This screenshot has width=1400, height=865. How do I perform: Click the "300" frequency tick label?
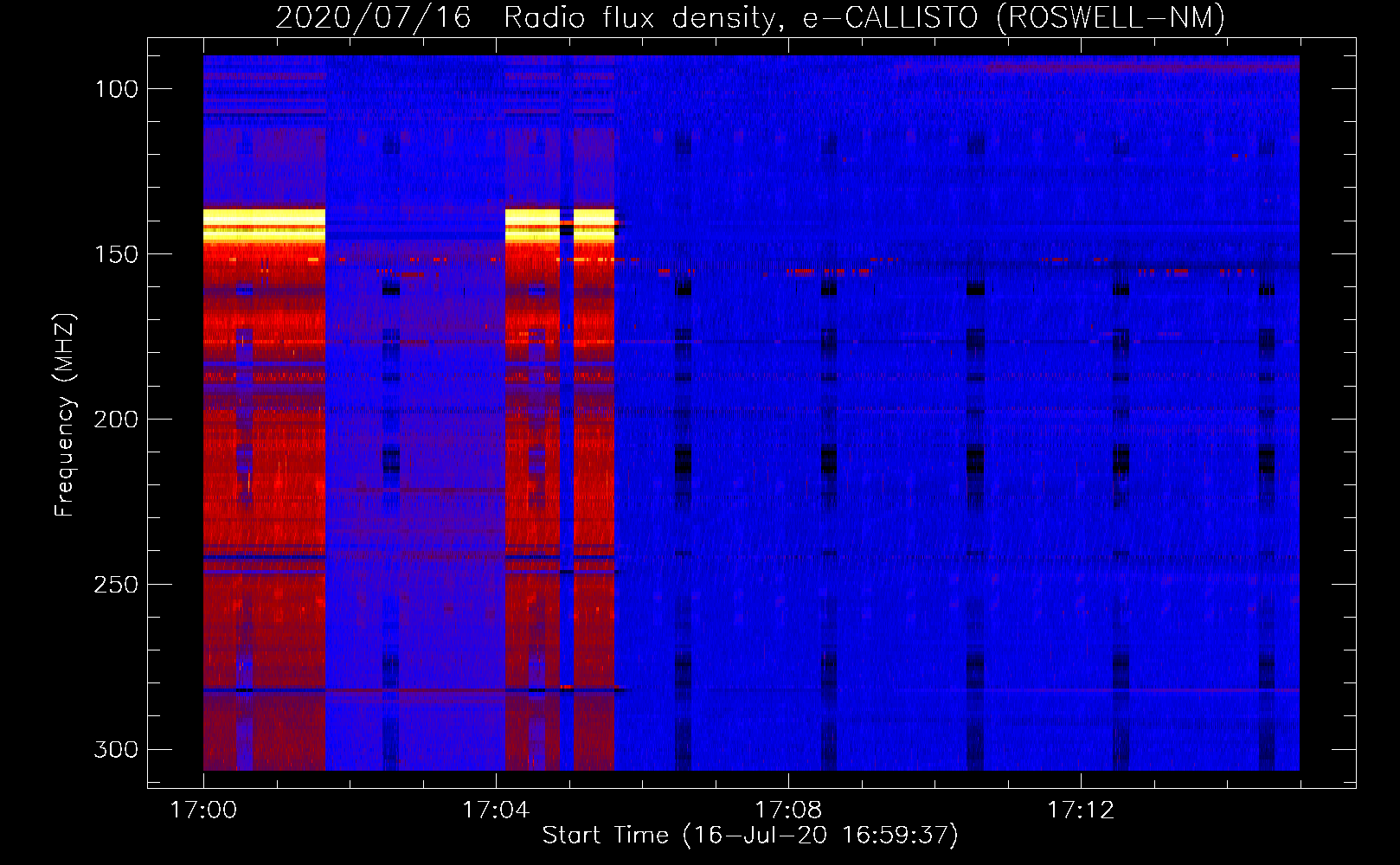point(116,749)
